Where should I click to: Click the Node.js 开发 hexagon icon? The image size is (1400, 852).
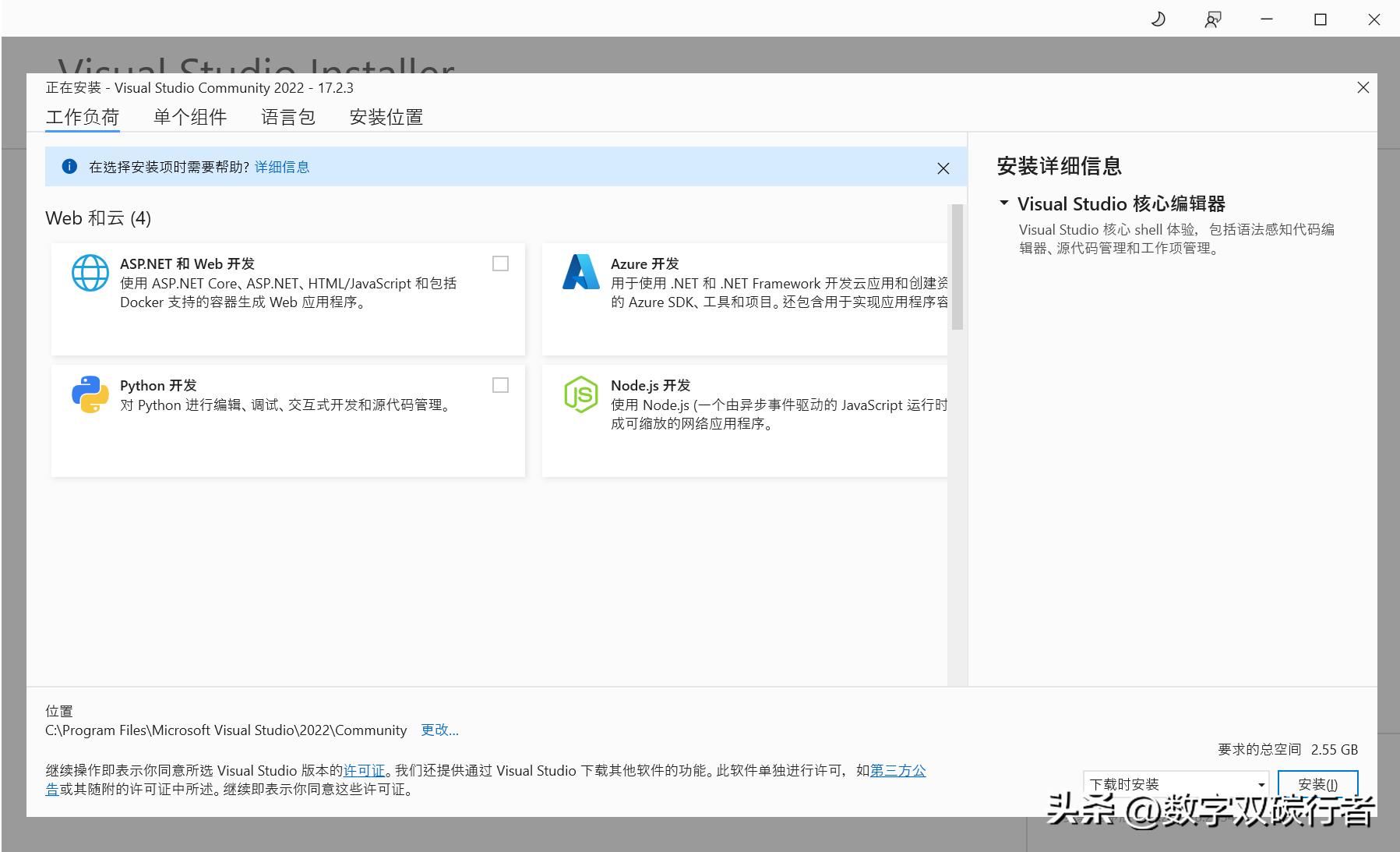coord(580,394)
